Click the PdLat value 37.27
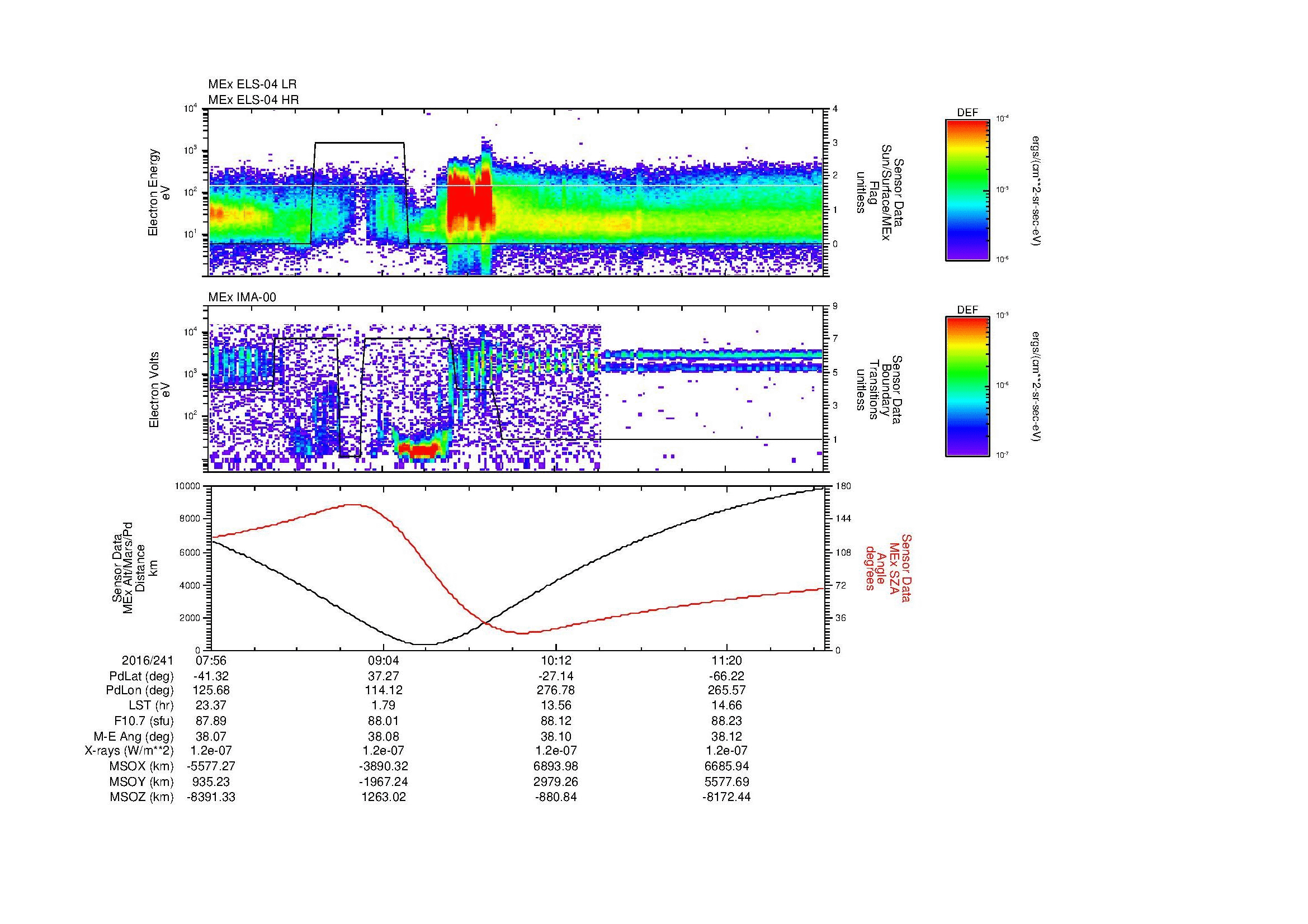1308x924 pixels. click(384, 676)
